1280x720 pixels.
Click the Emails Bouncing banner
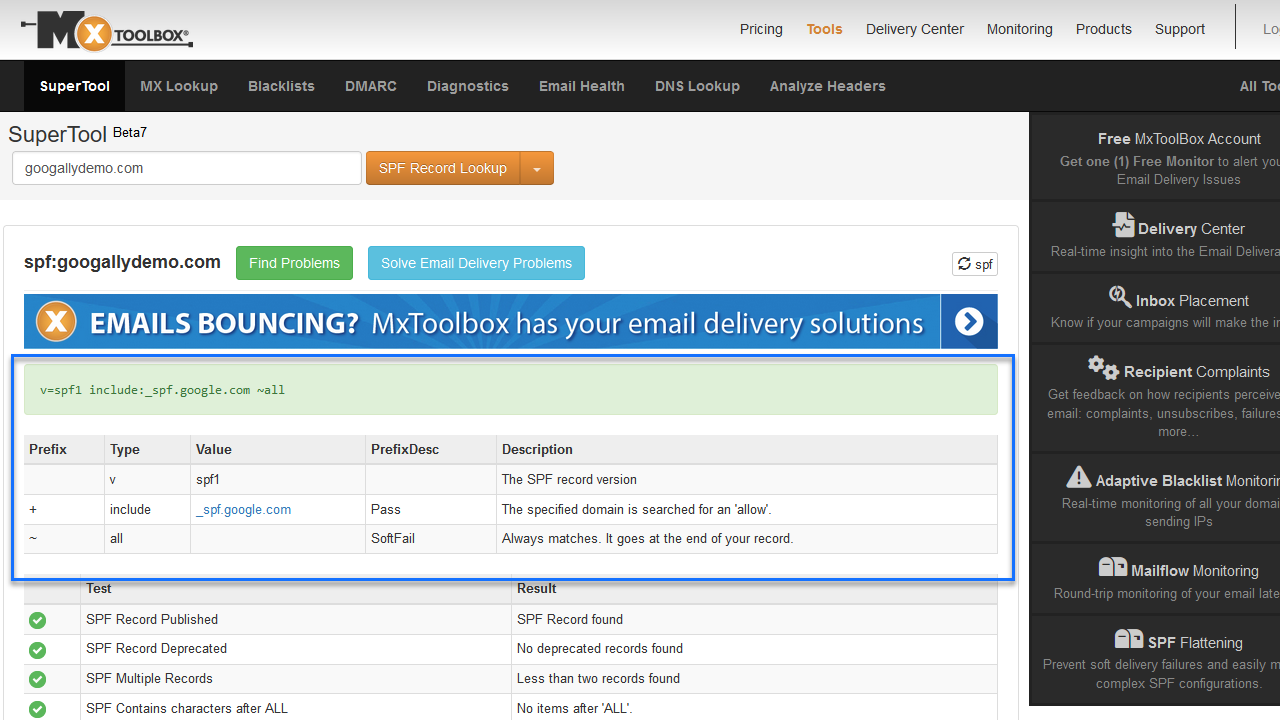510,322
